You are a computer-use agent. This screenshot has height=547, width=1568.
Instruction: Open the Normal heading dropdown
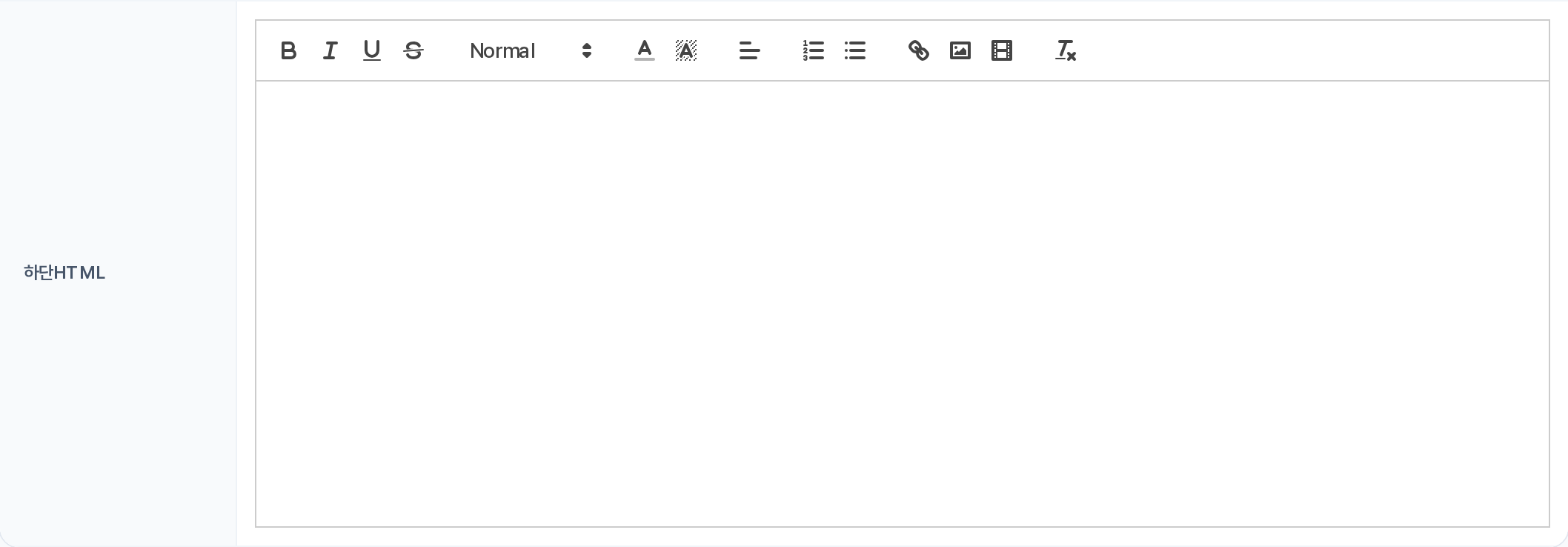(x=531, y=50)
